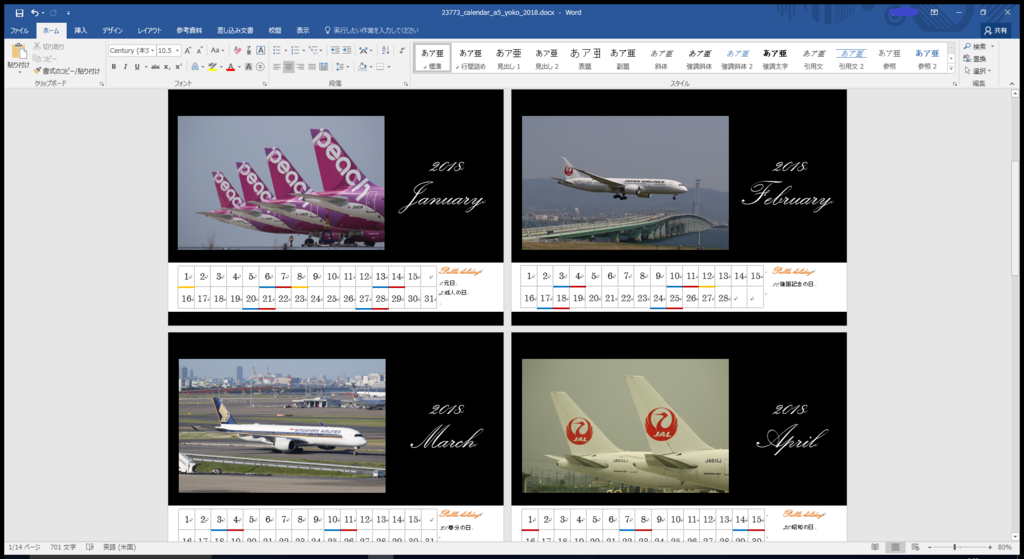Toggle Bold formatting

pos(114,67)
